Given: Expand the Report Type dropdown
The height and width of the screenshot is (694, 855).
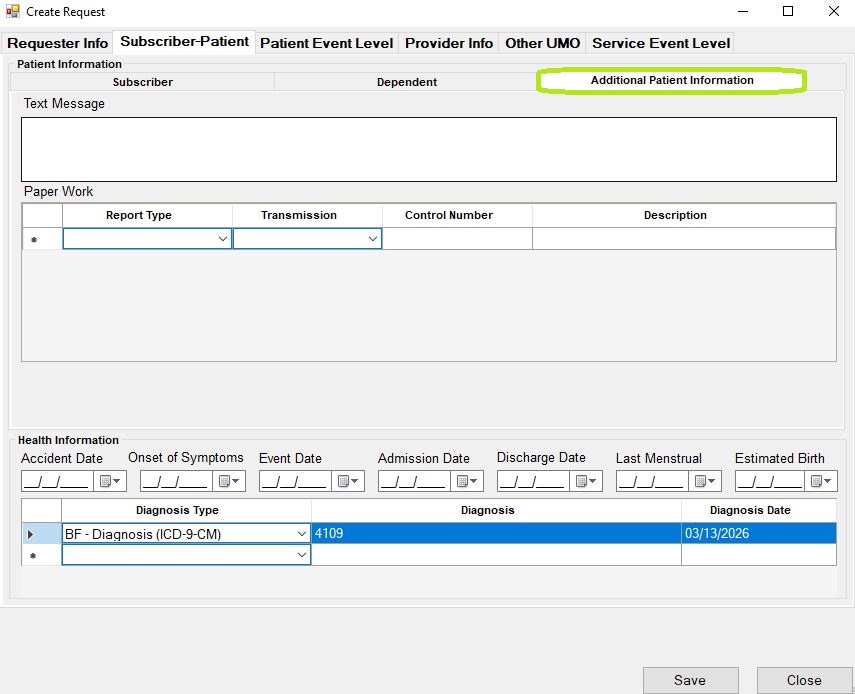Looking at the screenshot, I should (222, 239).
